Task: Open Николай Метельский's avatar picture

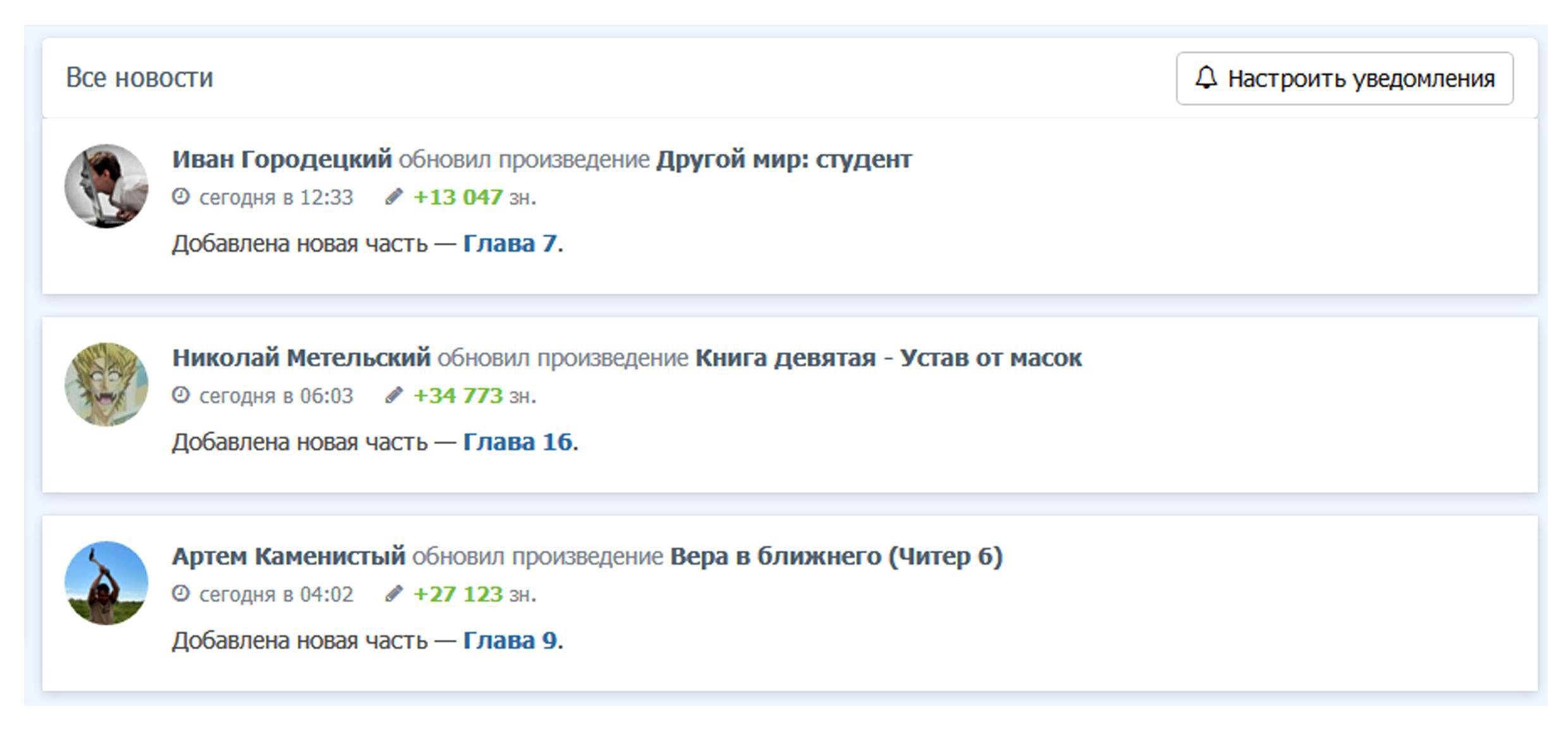Action: click(x=106, y=385)
